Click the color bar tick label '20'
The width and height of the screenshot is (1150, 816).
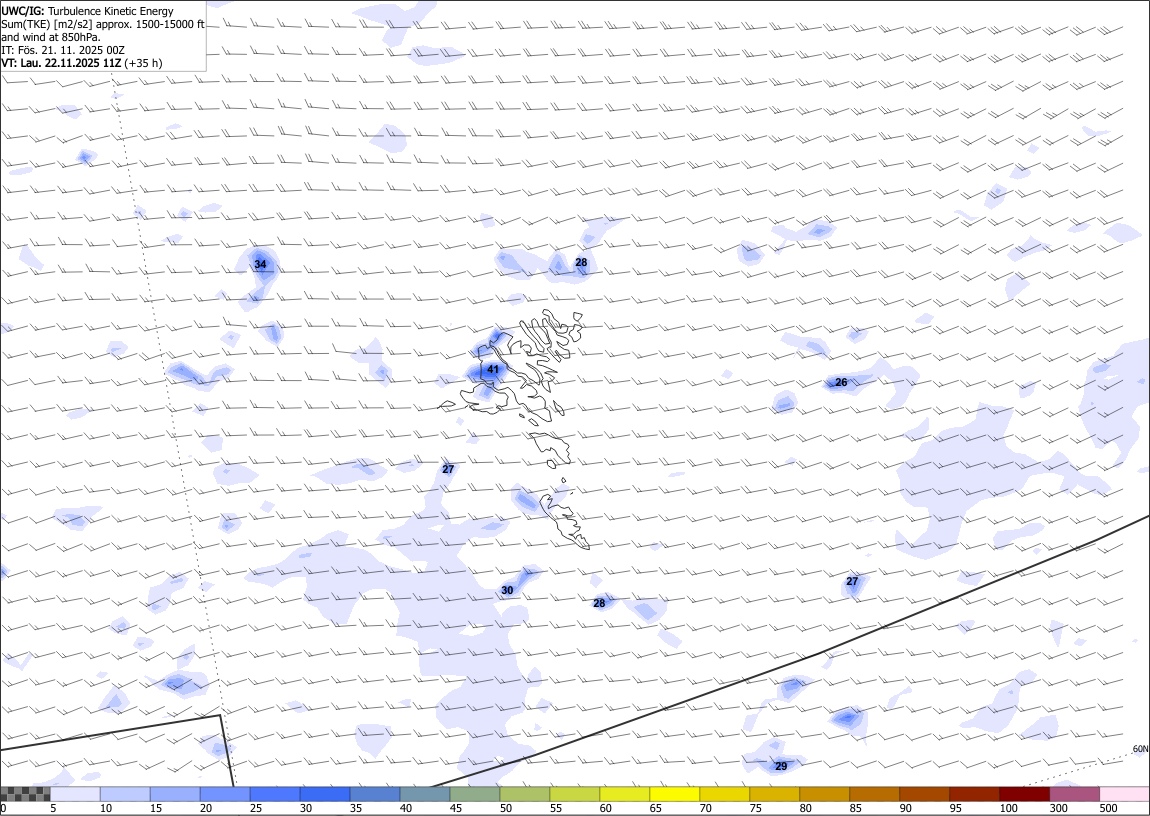206,809
